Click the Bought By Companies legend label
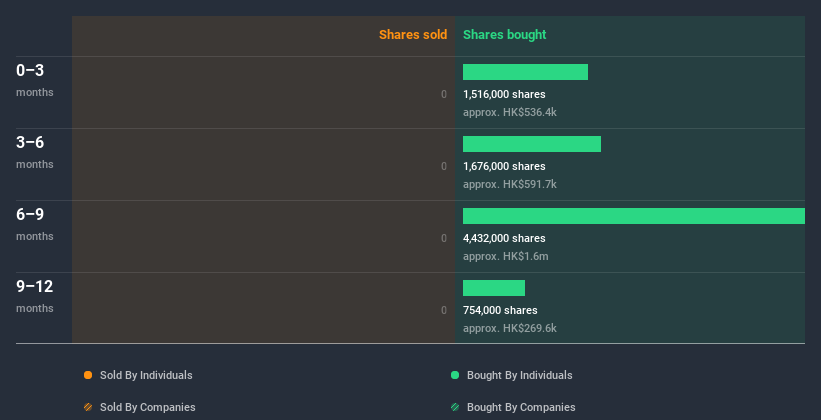This screenshot has width=821, height=420. tap(521, 407)
